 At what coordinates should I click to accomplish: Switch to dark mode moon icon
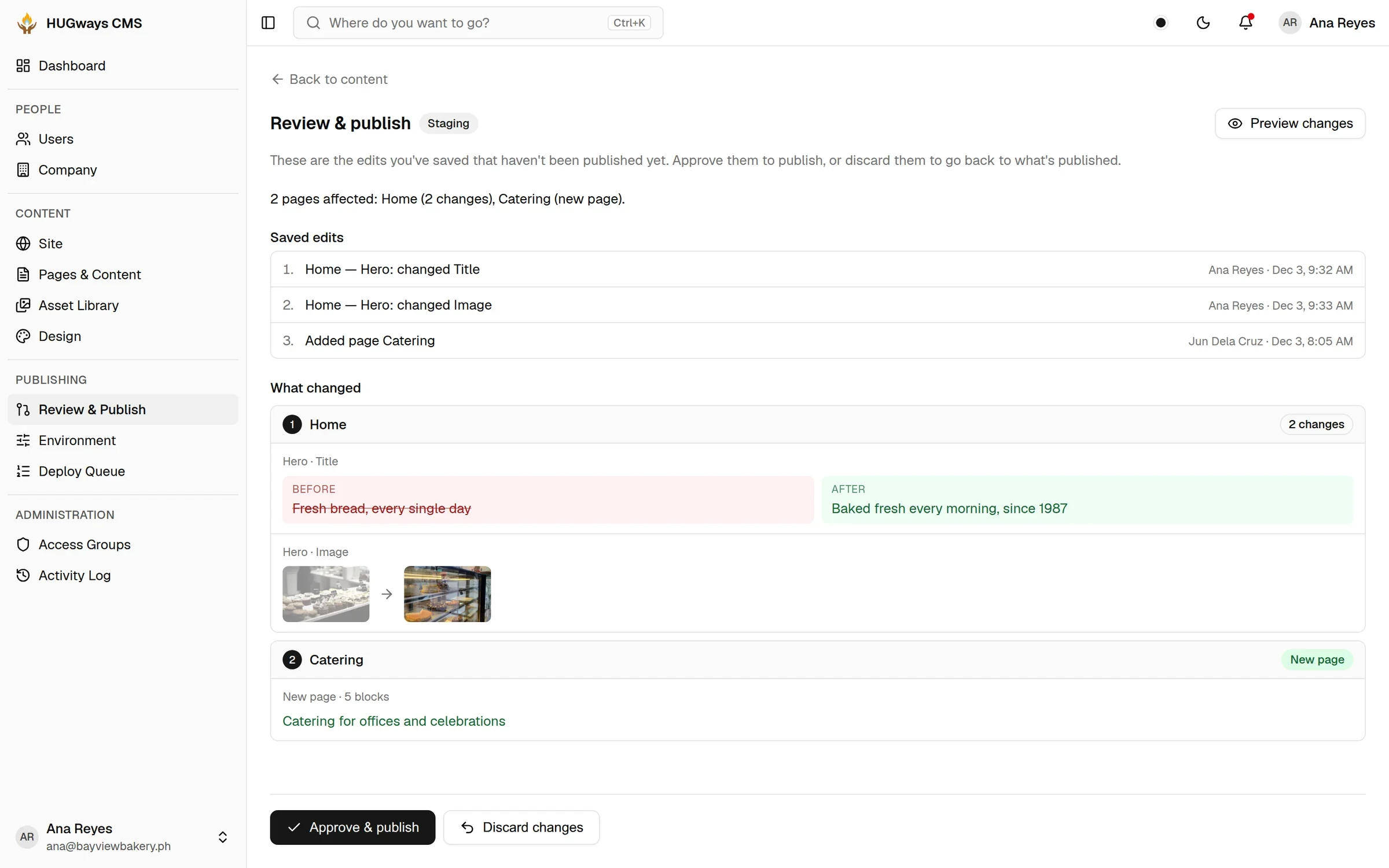(1203, 23)
